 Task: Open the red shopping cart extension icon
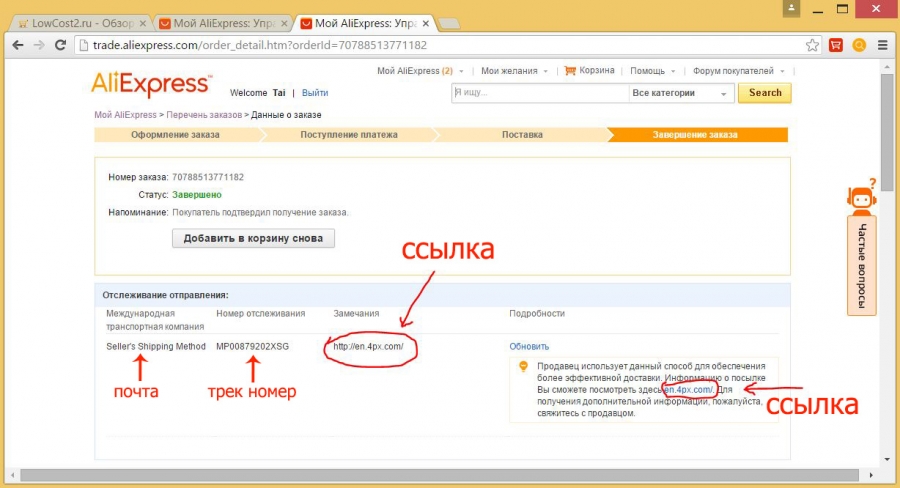coord(836,45)
